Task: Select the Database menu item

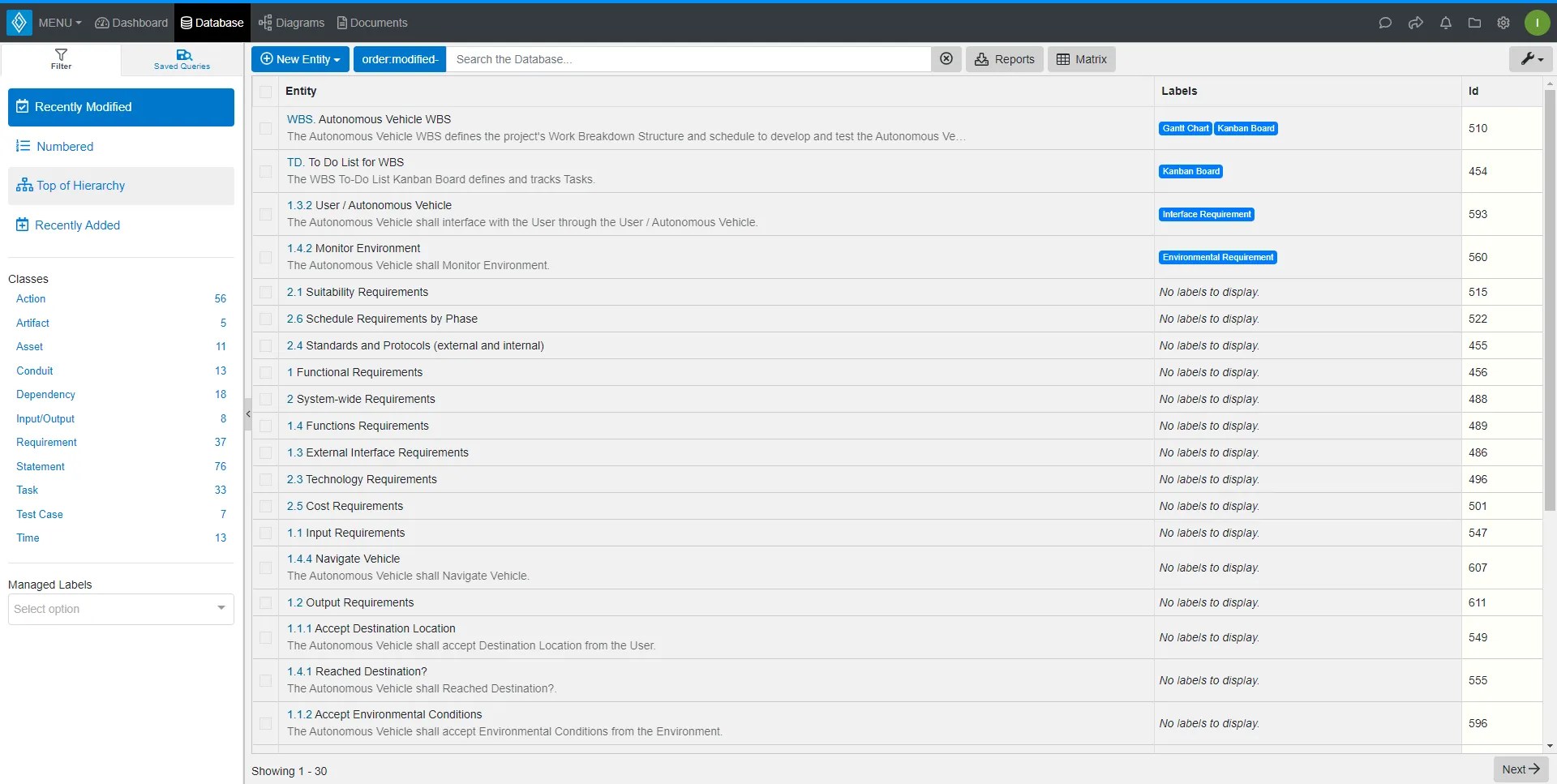Action: (x=212, y=23)
